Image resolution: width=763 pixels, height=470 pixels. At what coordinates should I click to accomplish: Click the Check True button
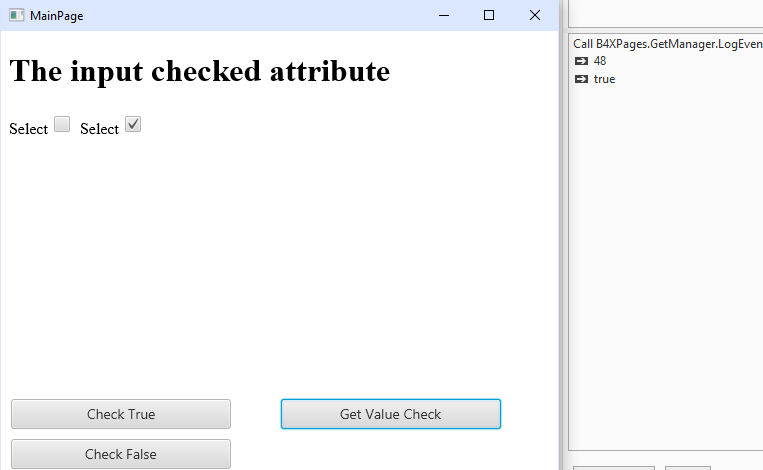coord(121,414)
